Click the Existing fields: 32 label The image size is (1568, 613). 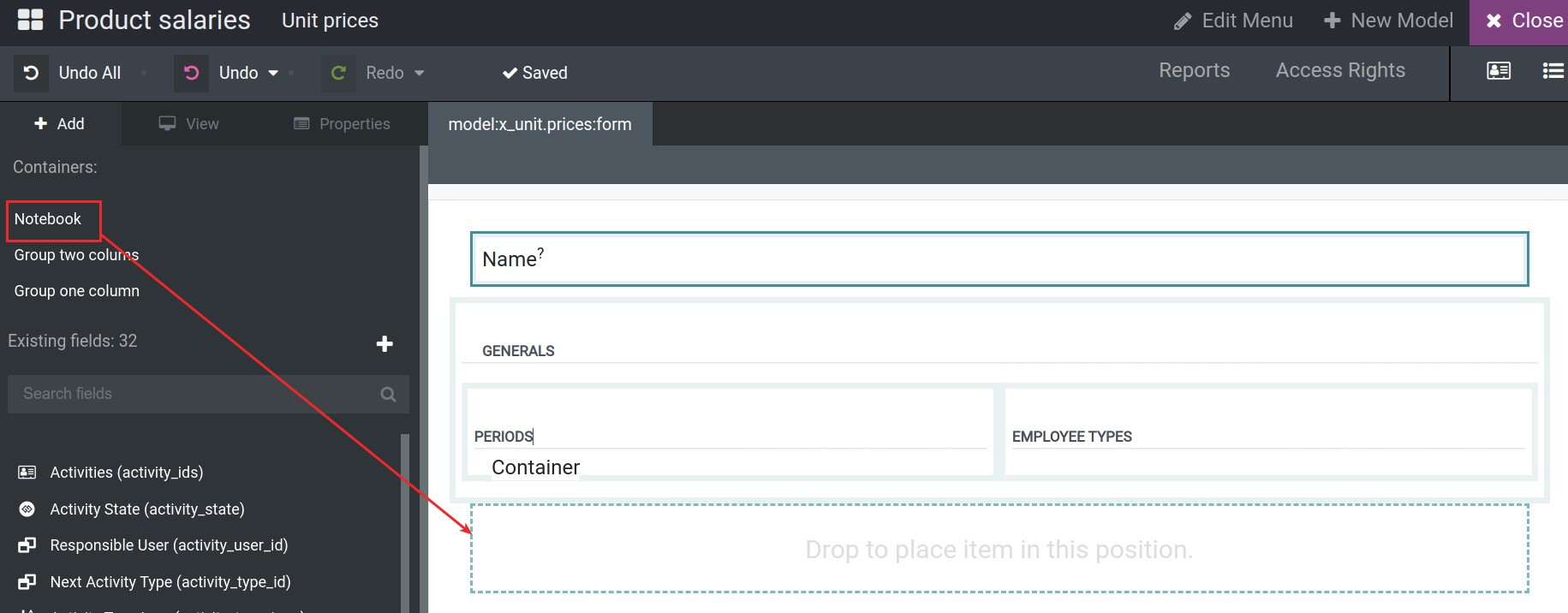pyautogui.click(x=73, y=341)
